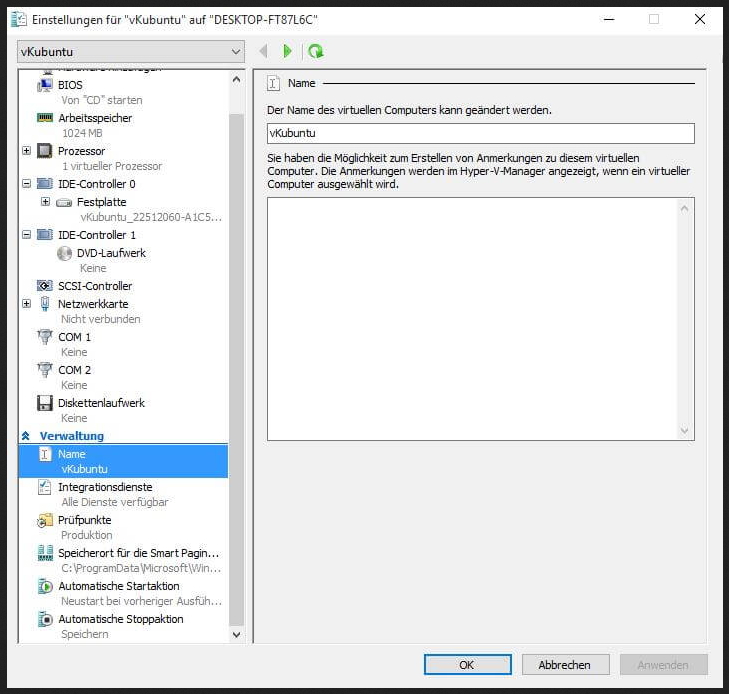Click the Arbeitsspeicher memory icon

45,118
